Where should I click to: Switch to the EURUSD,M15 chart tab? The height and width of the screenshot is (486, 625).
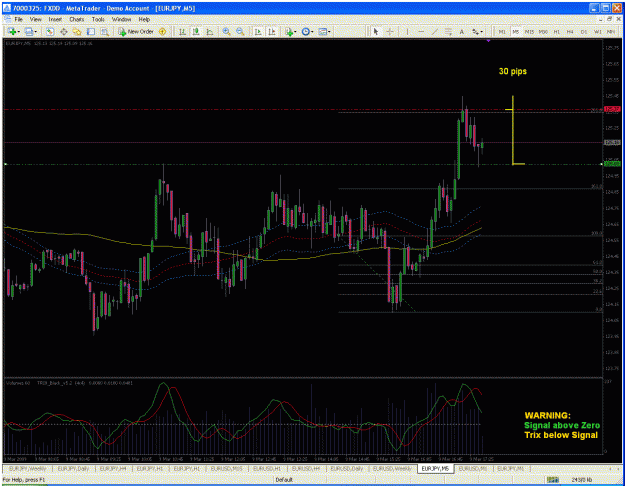[x=226, y=468]
